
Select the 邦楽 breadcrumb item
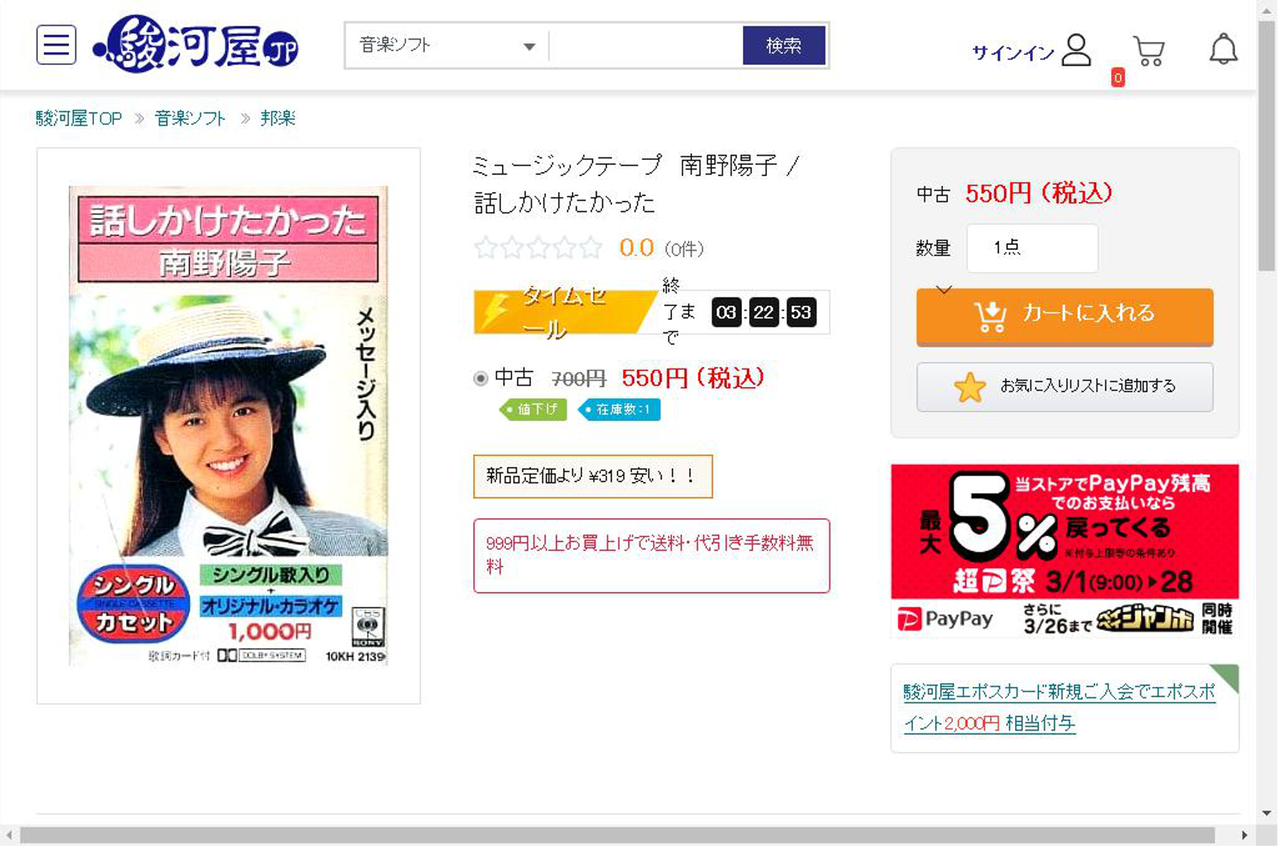[x=277, y=117]
